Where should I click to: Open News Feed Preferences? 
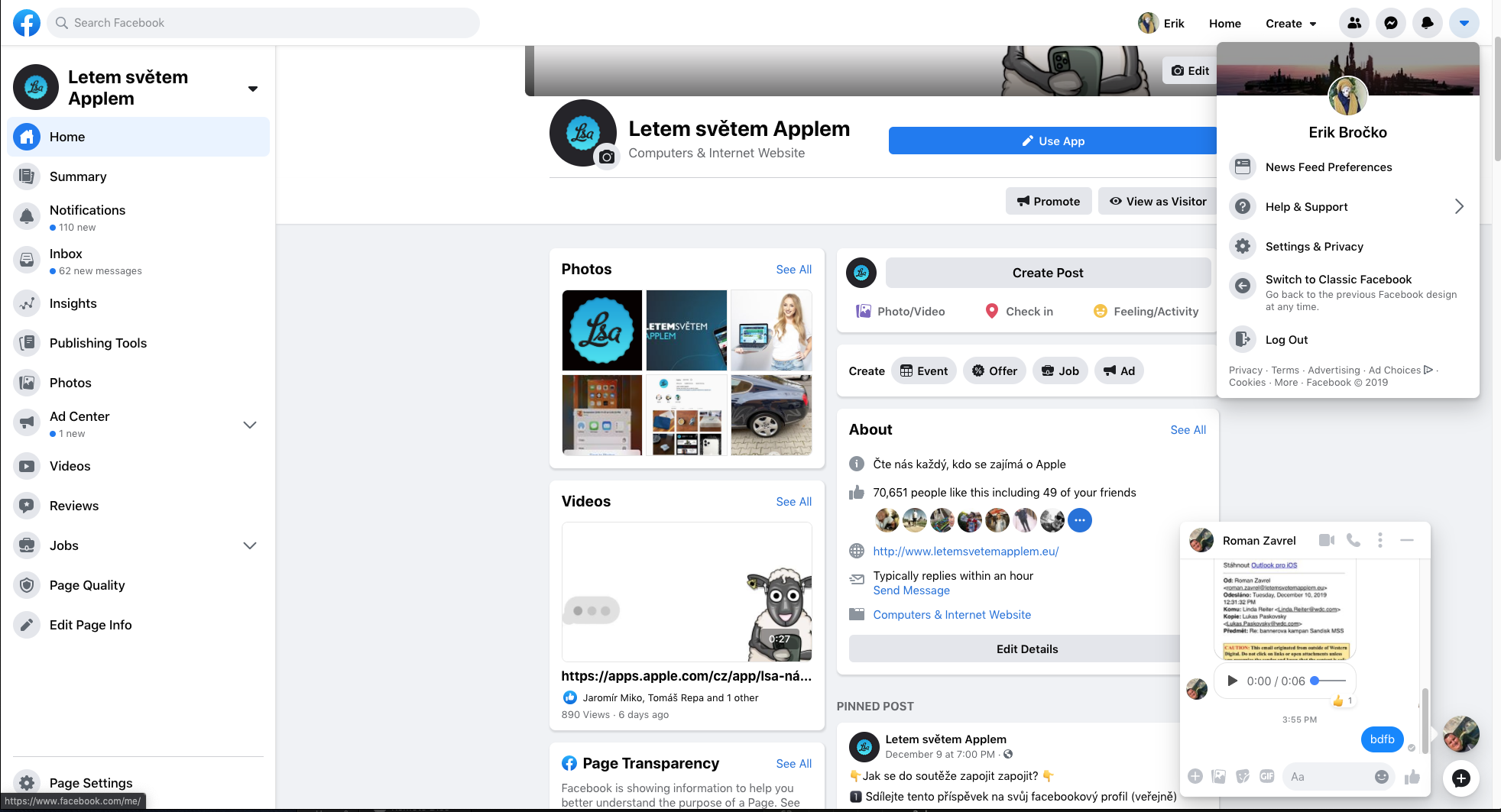click(1347, 167)
